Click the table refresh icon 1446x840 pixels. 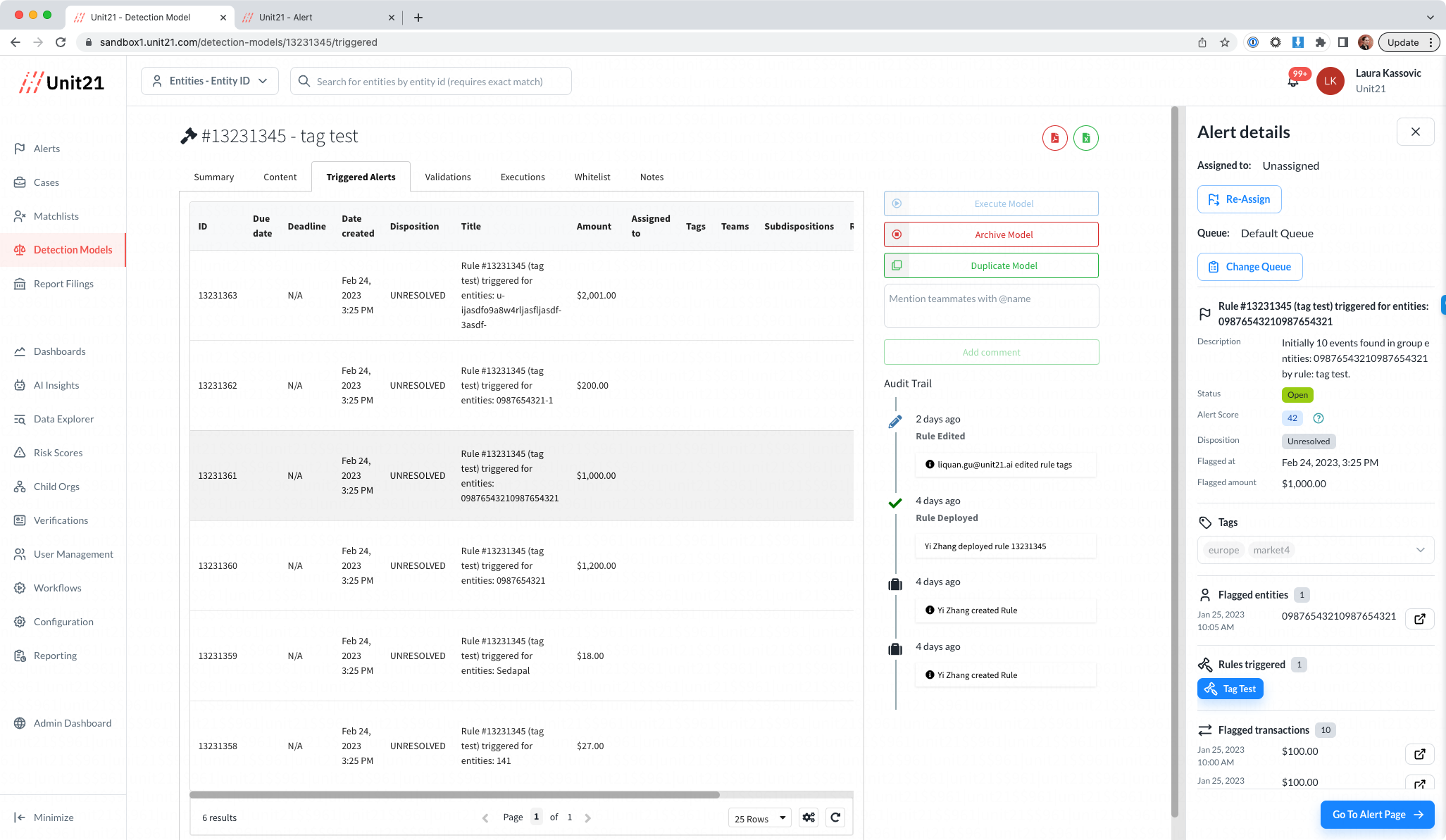(x=835, y=817)
